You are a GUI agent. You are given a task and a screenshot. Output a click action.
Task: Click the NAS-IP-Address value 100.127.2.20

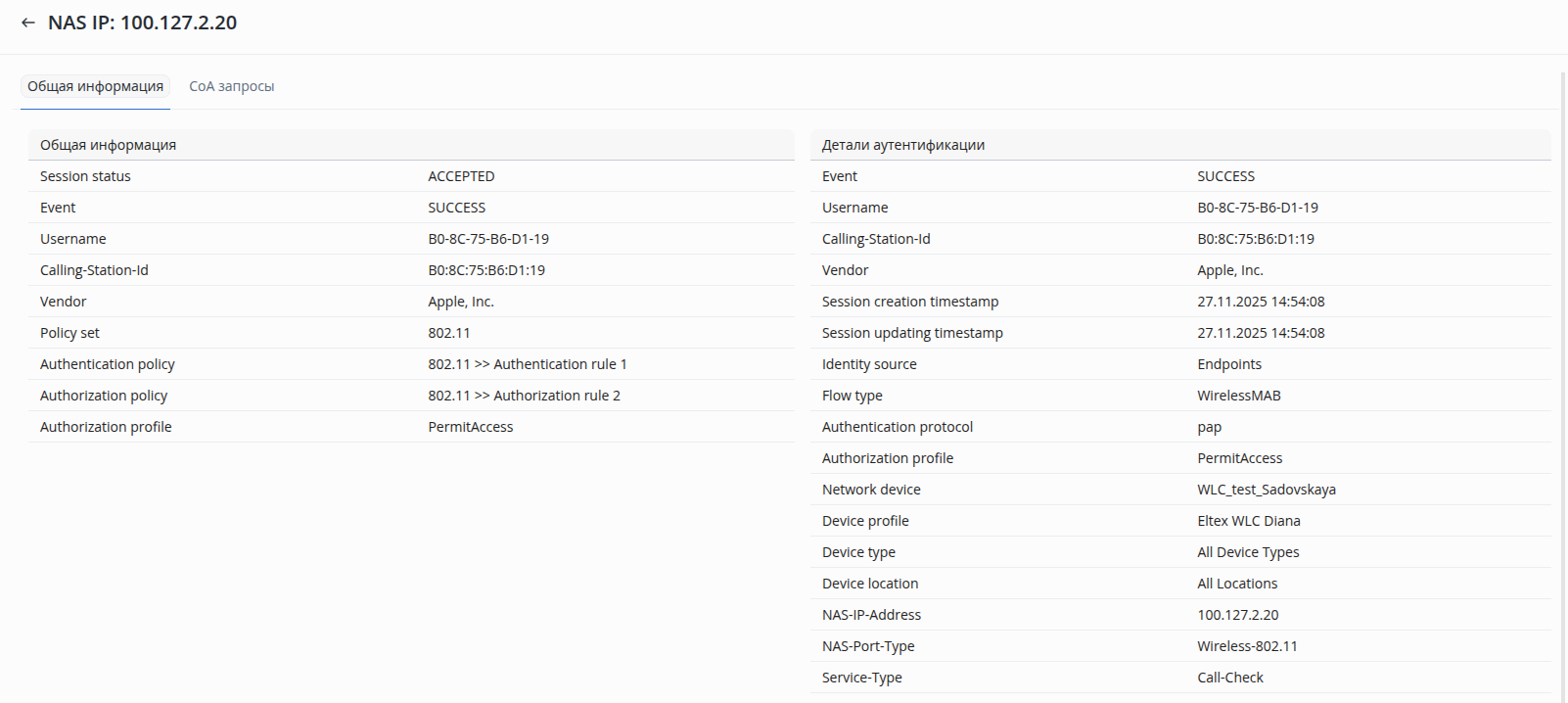1237,615
